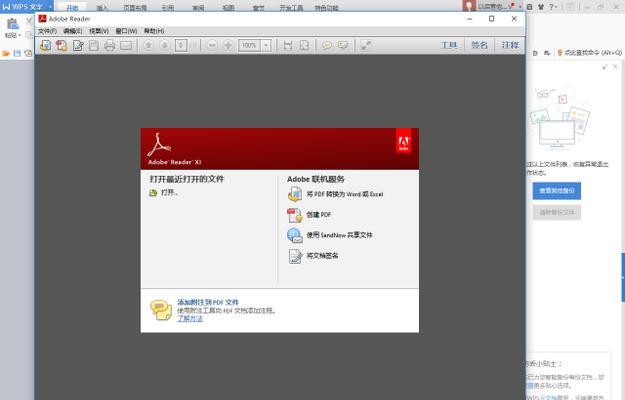Click the Create PDF online toolbar icon
This screenshot has width=625, height=400.
61,45
